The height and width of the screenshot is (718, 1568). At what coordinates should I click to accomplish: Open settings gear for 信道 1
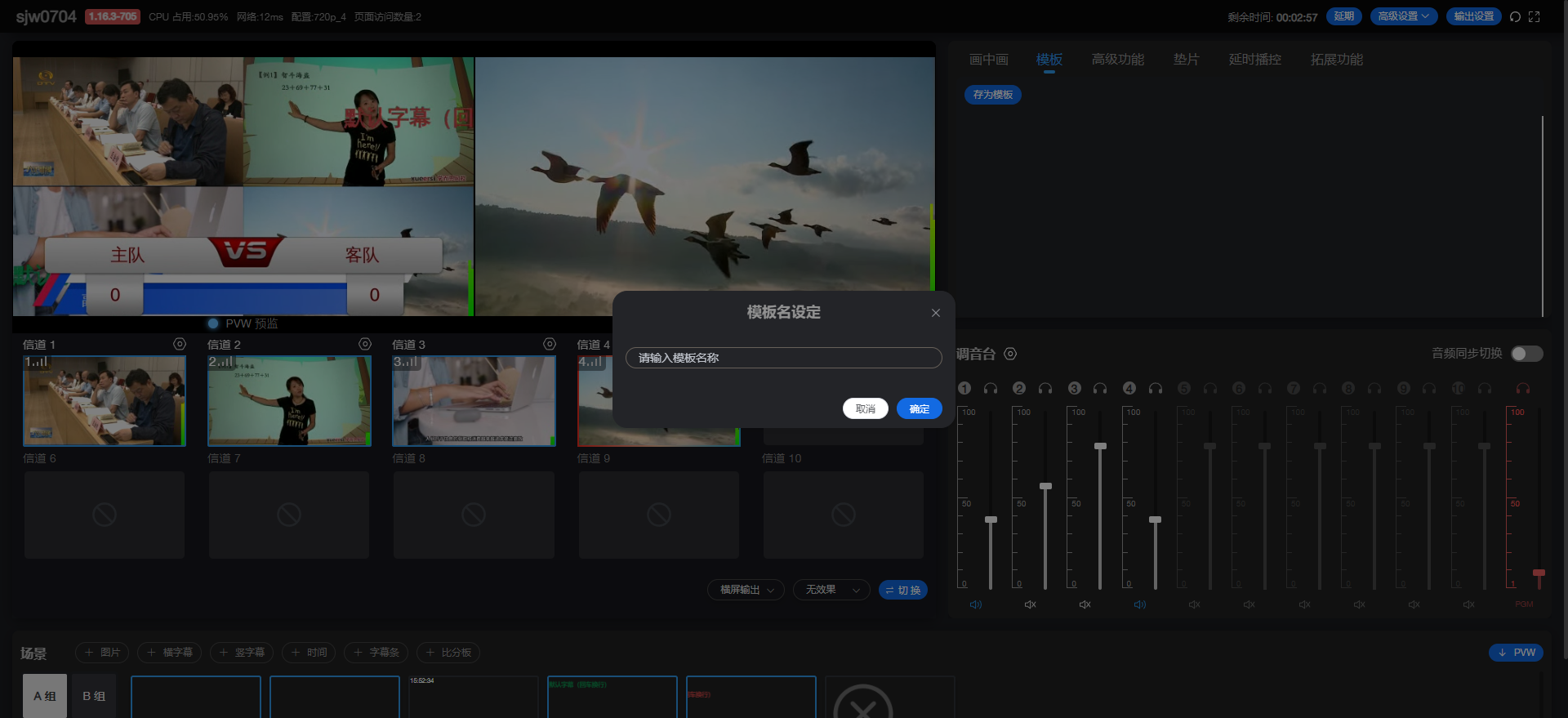click(x=180, y=344)
